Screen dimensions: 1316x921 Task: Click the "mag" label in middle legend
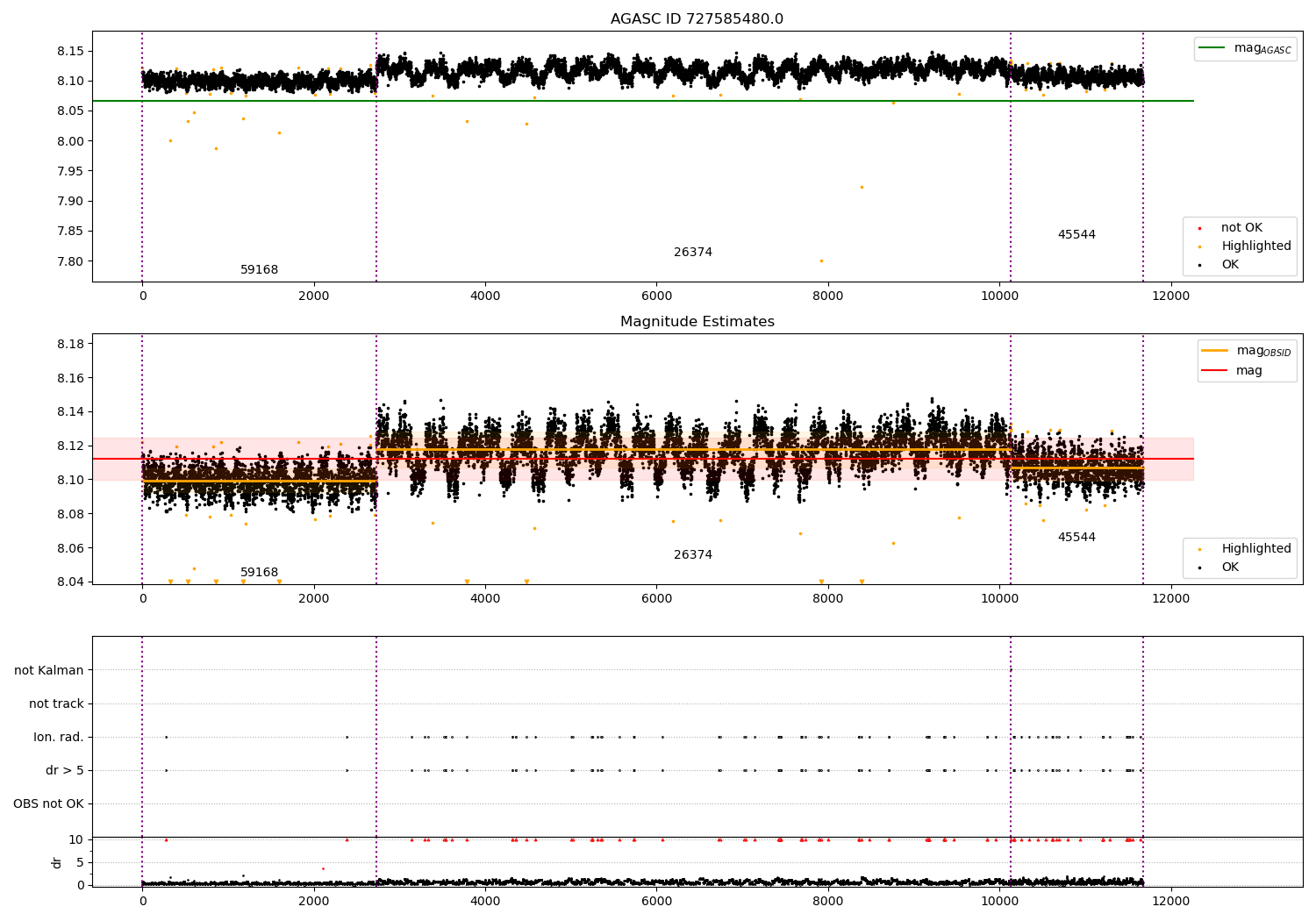tap(1249, 371)
